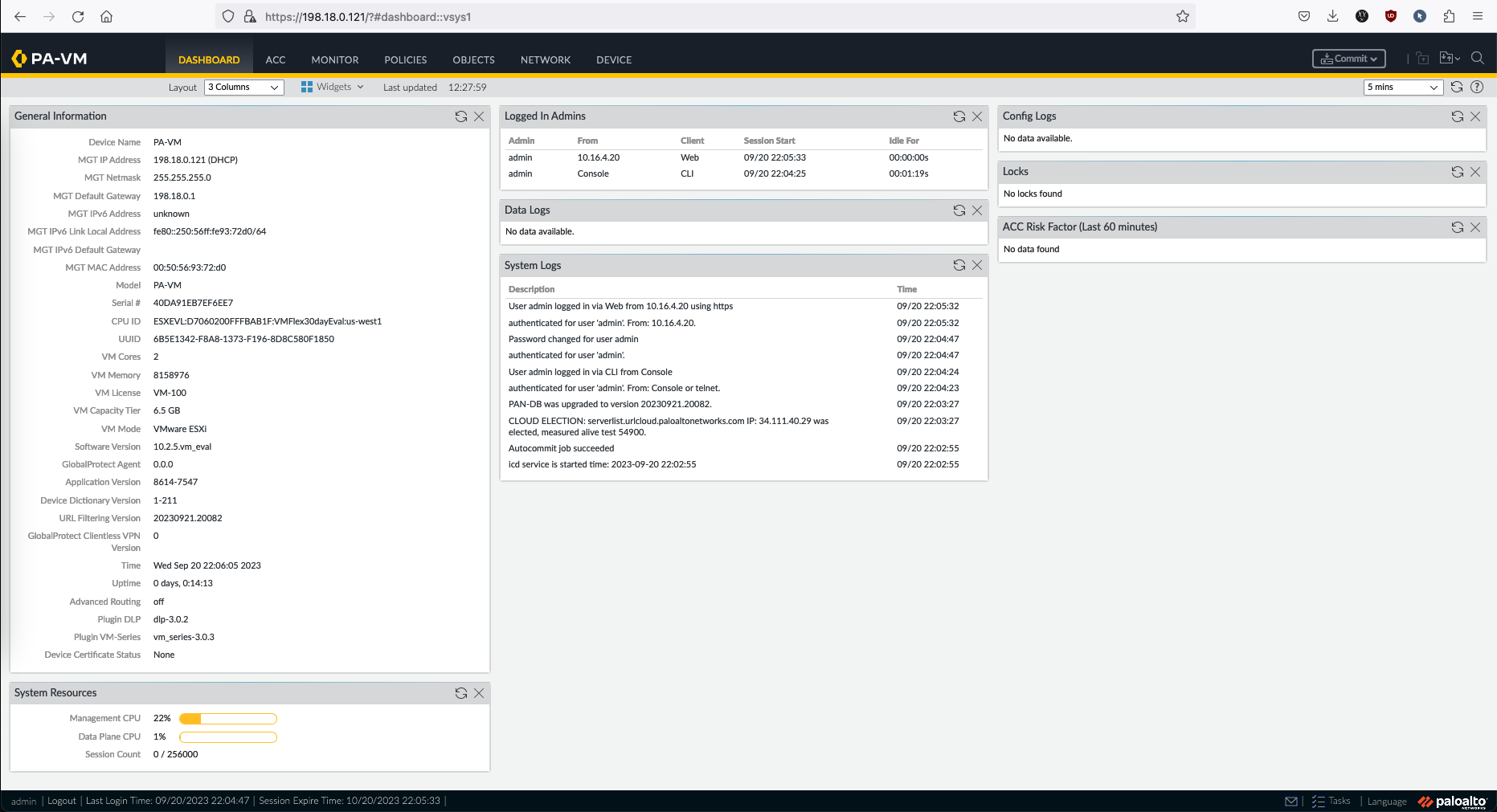The image size is (1497, 812).
Task: Close the Locks widget
Action: point(1475,172)
